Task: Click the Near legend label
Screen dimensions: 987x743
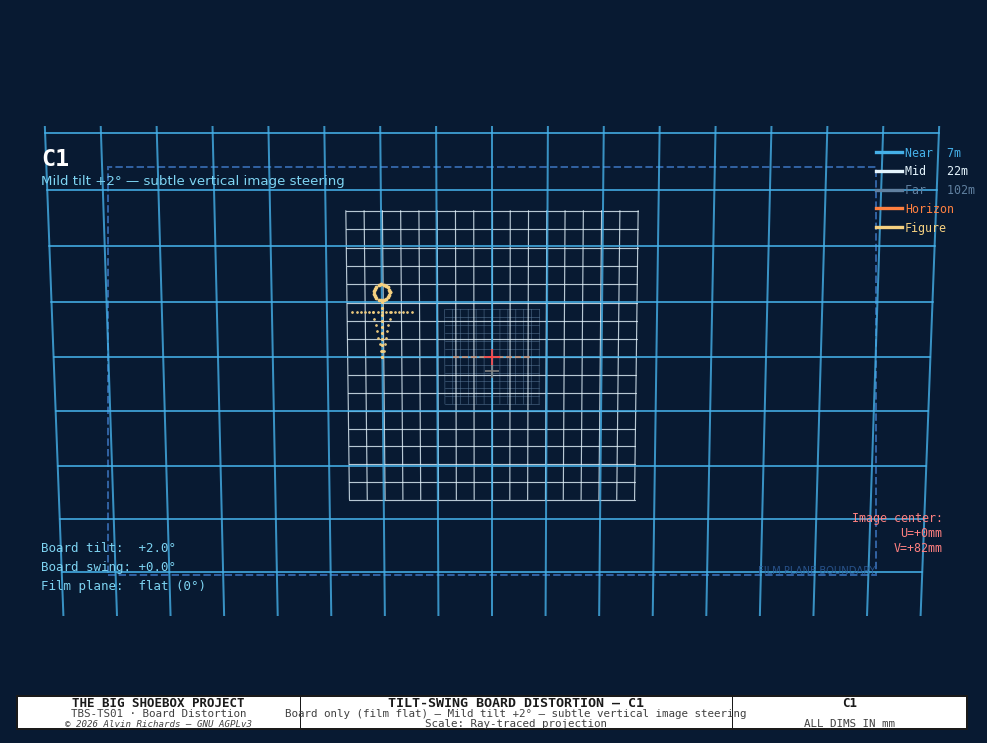Action: click(918, 153)
